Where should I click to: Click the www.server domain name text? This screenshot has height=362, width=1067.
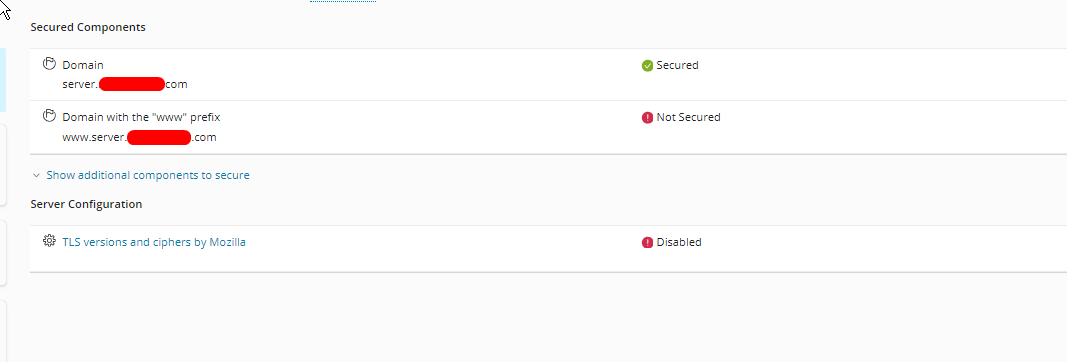pyautogui.click(x=139, y=137)
